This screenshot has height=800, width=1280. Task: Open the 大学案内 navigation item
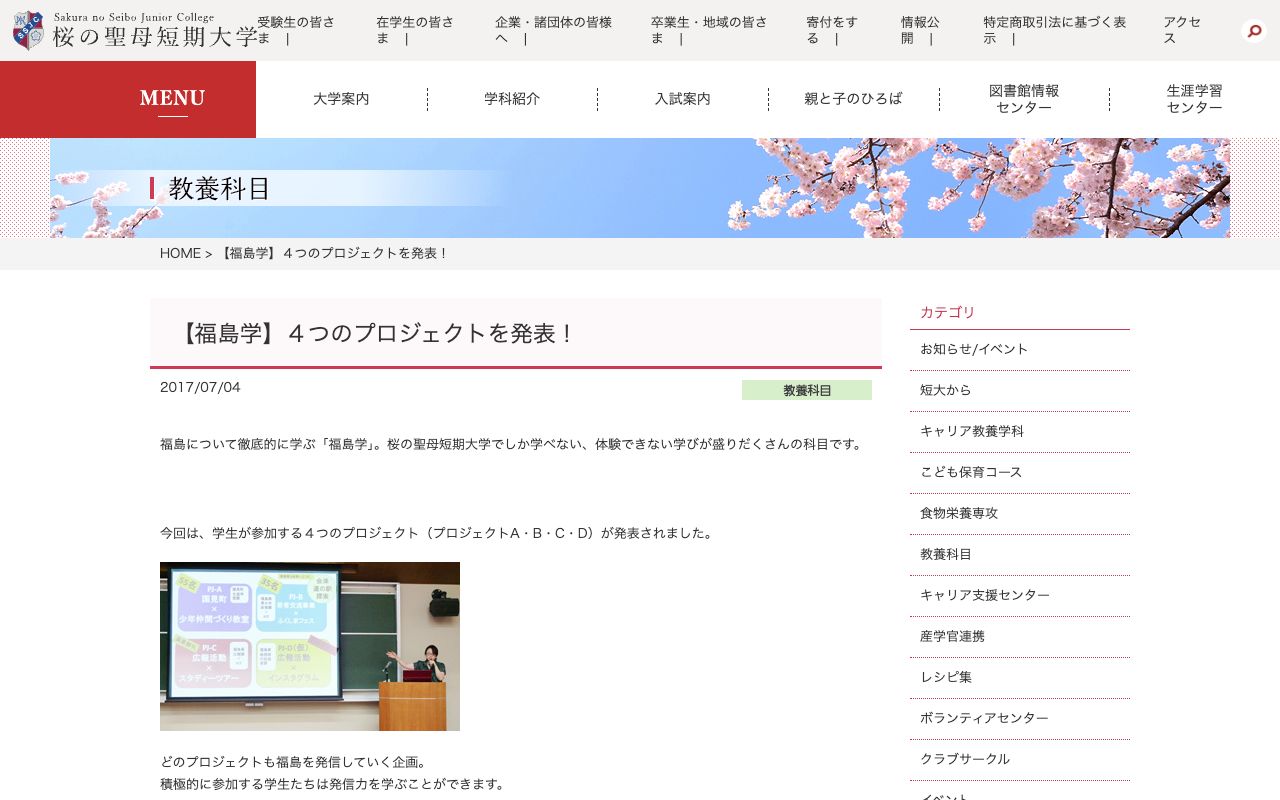tap(340, 99)
